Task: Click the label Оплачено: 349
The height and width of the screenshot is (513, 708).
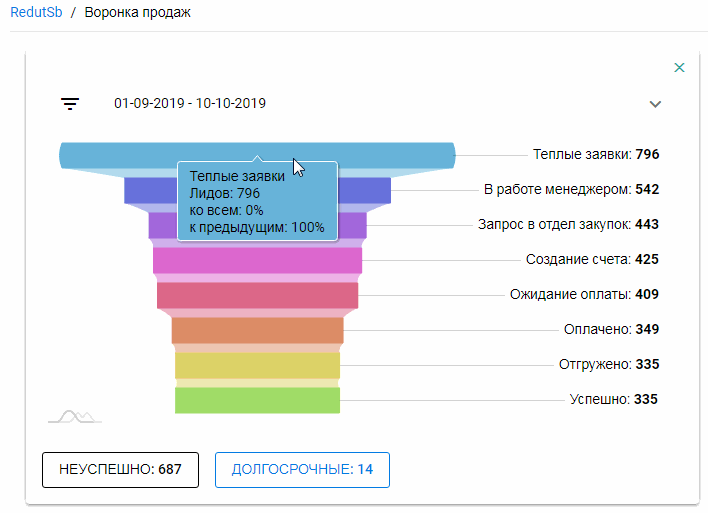Action: pos(611,329)
